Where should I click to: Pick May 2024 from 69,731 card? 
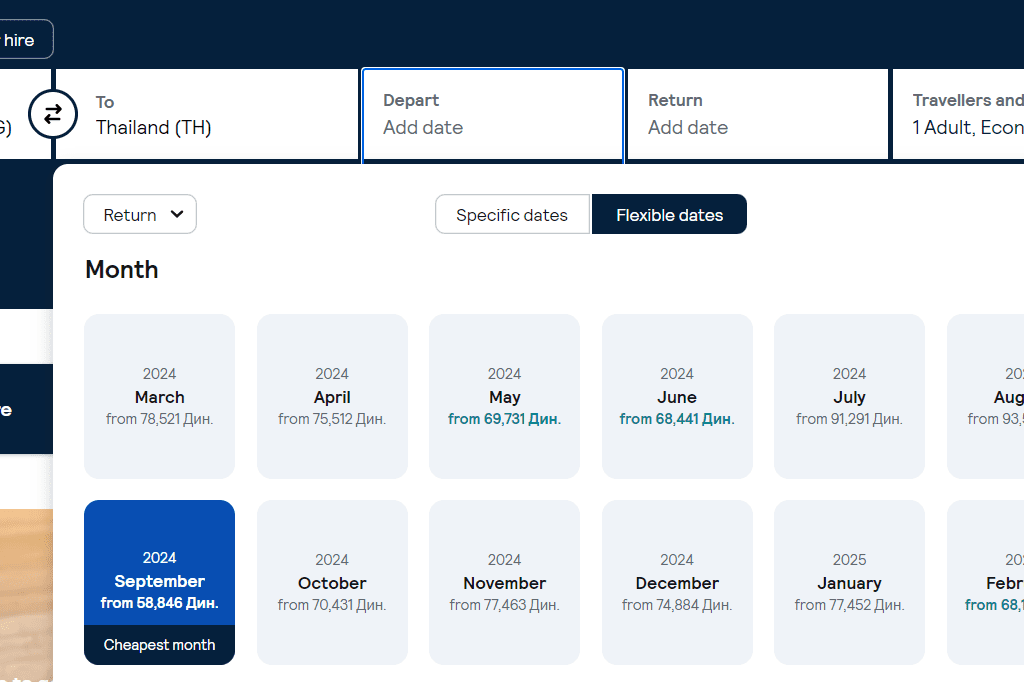coord(504,397)
